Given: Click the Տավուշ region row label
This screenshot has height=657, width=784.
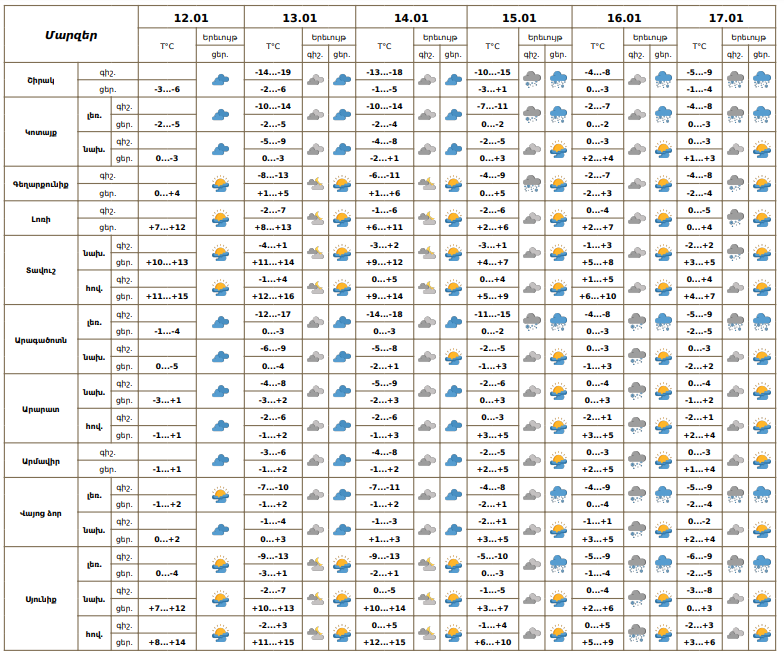Looking at the screenshot, I should click(x=41, y=270).
